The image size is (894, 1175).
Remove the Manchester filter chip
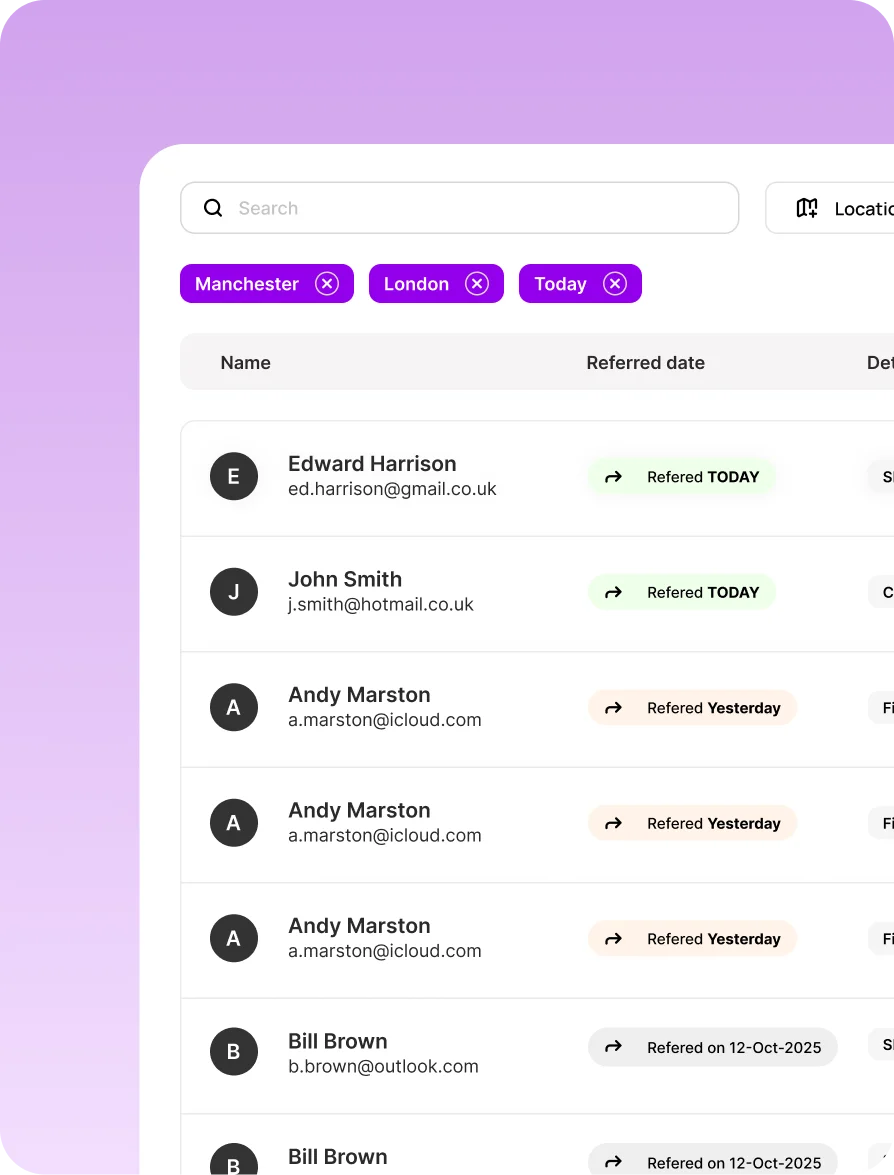pos(327,284)
